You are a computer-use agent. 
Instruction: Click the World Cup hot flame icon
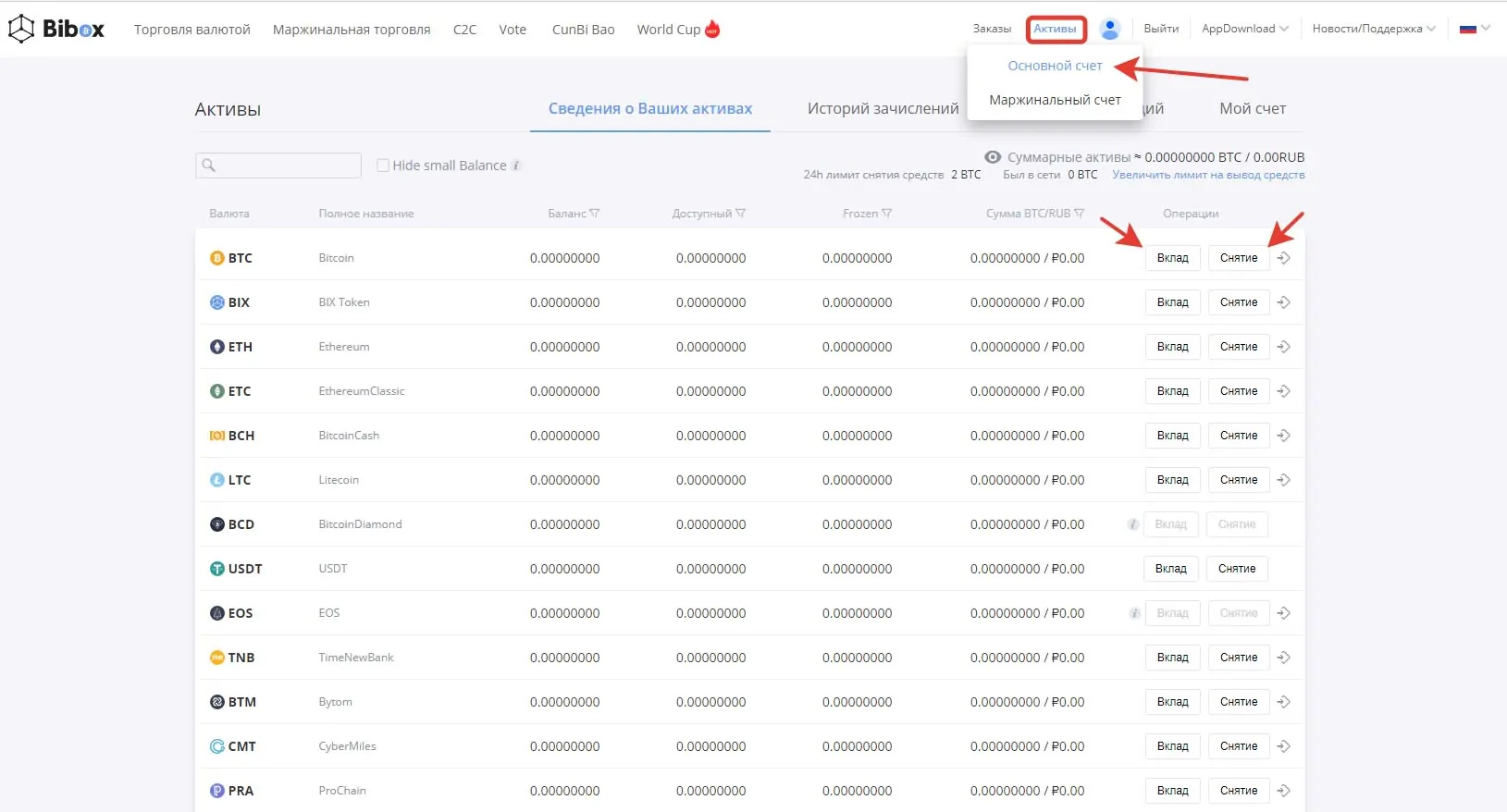(x=712, y=30)
